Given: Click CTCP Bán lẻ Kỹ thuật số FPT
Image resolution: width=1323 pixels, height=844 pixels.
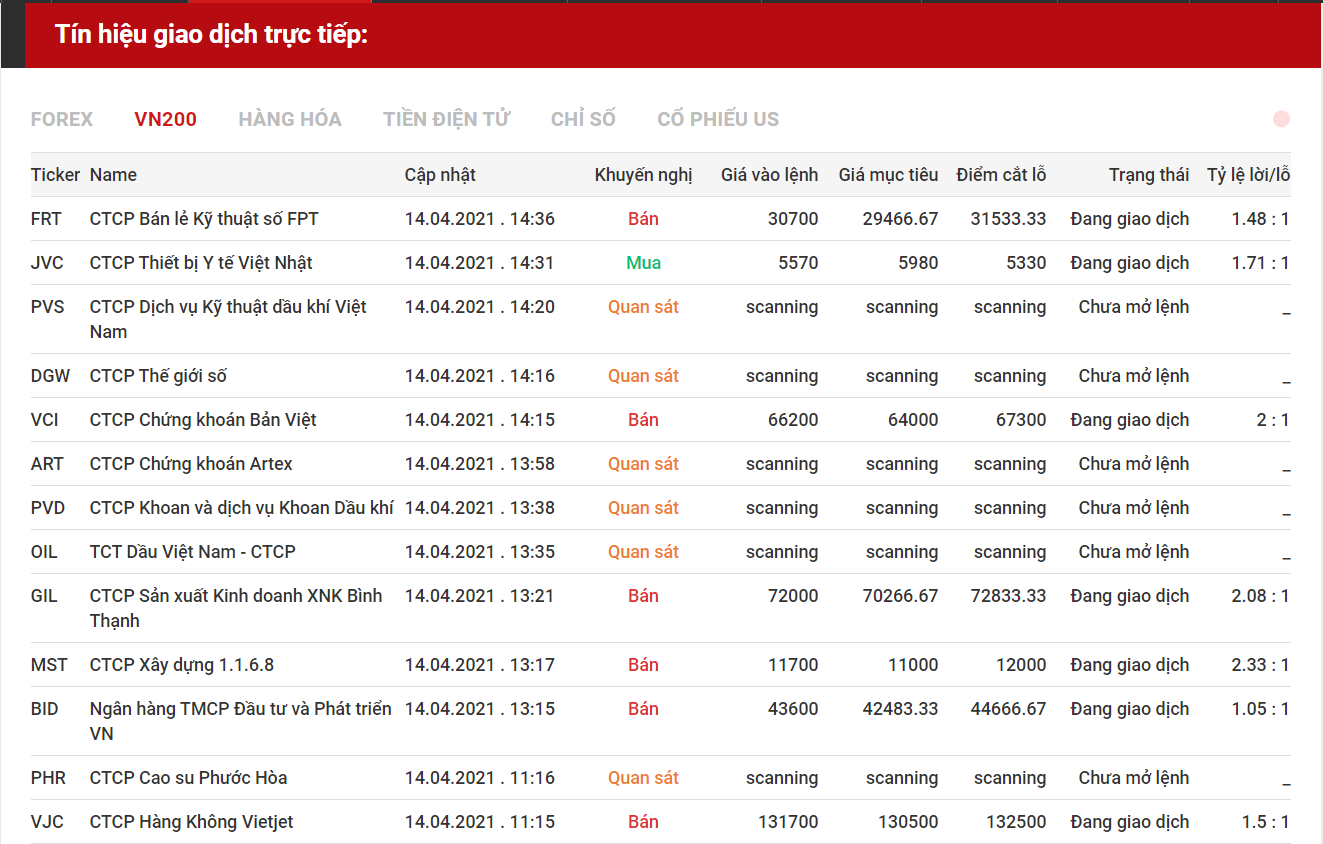Looking at the screenshot, I should tap(204, 219).
